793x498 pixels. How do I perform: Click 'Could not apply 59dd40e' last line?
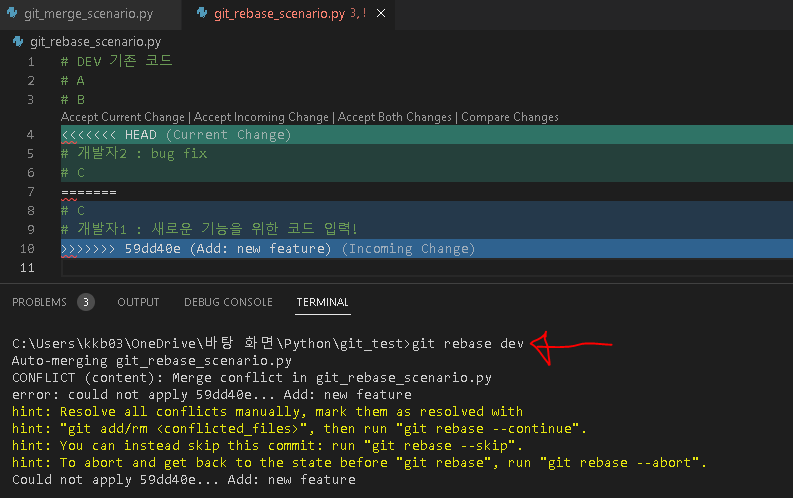(x=184, y=480)
